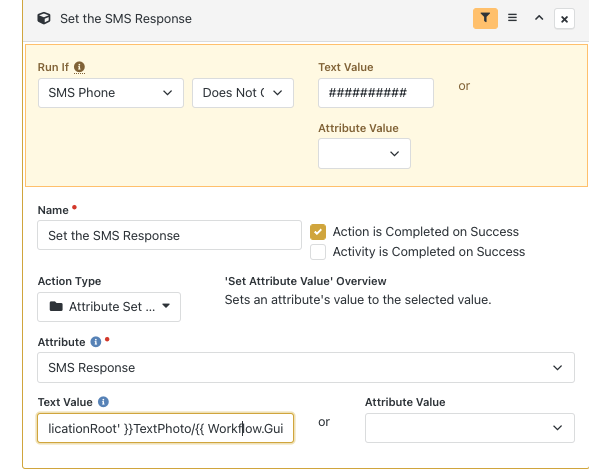The image size is (589, 472).
Task: Open the bottom Attribute Value dropdown
Action: tap(470, 428)
